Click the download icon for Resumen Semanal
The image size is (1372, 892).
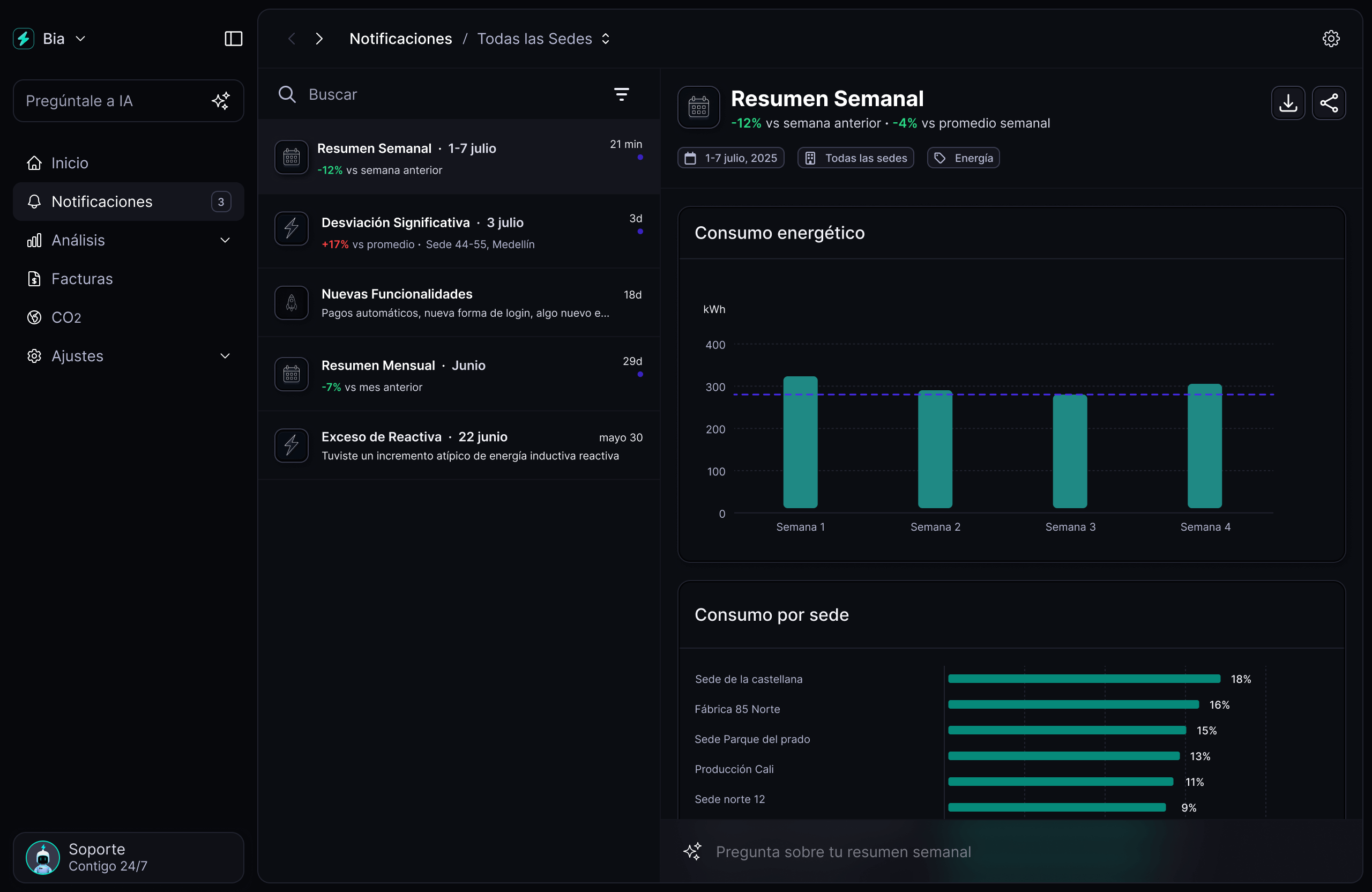[1287, 102]
